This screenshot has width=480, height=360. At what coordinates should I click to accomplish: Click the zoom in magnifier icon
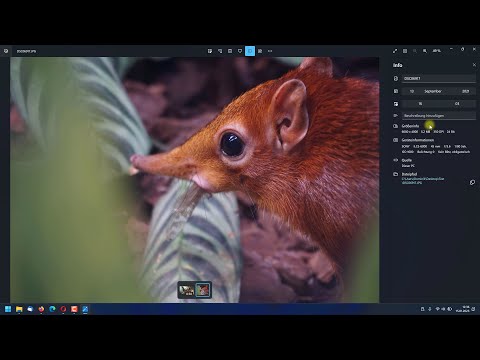click(425, 51)
